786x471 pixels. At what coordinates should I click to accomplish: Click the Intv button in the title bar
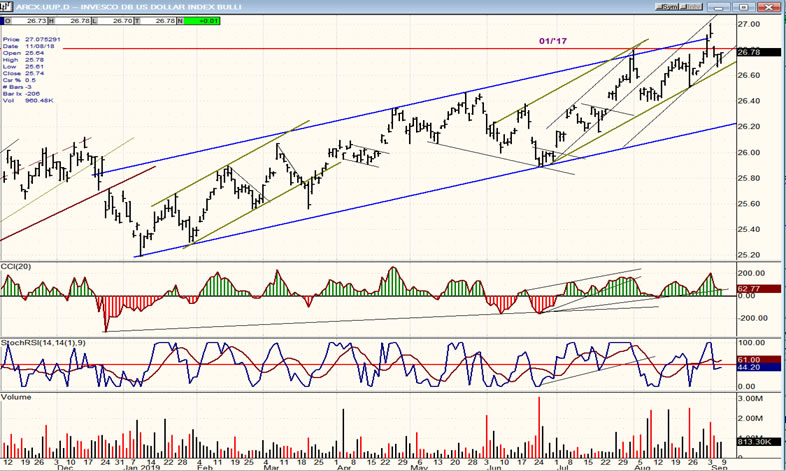point(692,7)
